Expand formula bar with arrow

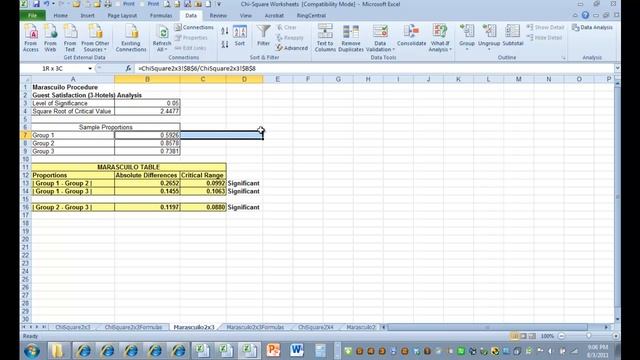click(617, 69)
